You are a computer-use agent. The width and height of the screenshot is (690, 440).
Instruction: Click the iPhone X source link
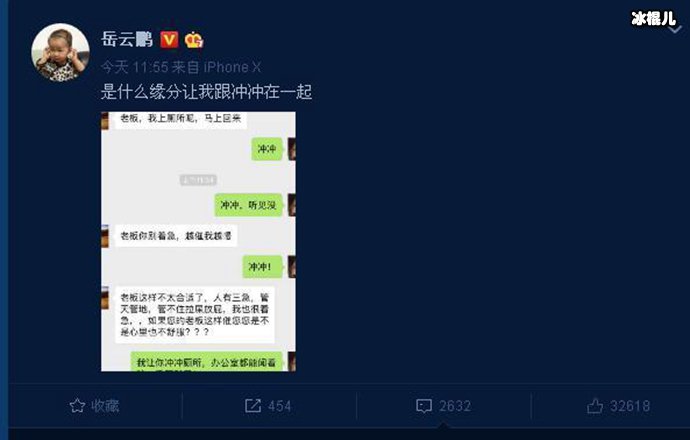point(232,67)
